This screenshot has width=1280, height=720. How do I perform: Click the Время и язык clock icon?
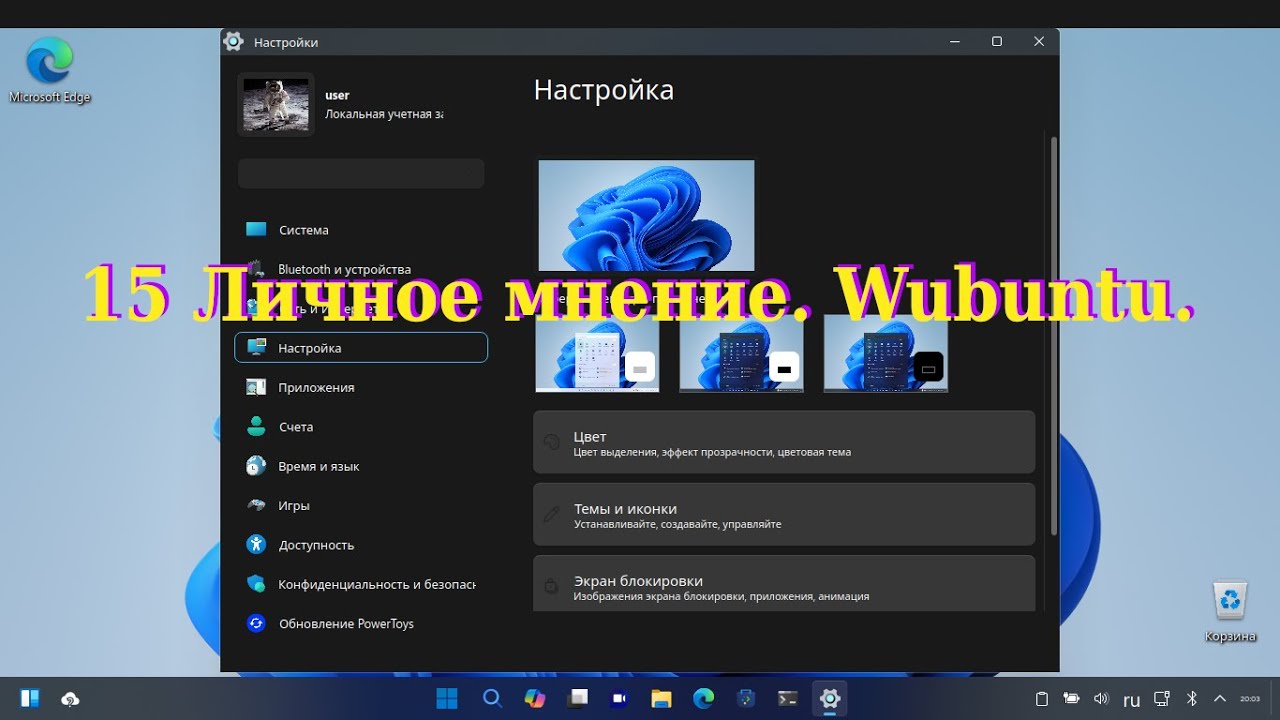pos(256,466)
